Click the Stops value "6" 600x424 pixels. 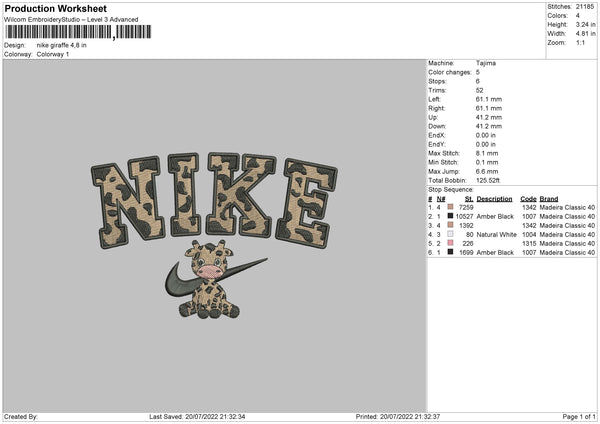(x=478, y=81)
